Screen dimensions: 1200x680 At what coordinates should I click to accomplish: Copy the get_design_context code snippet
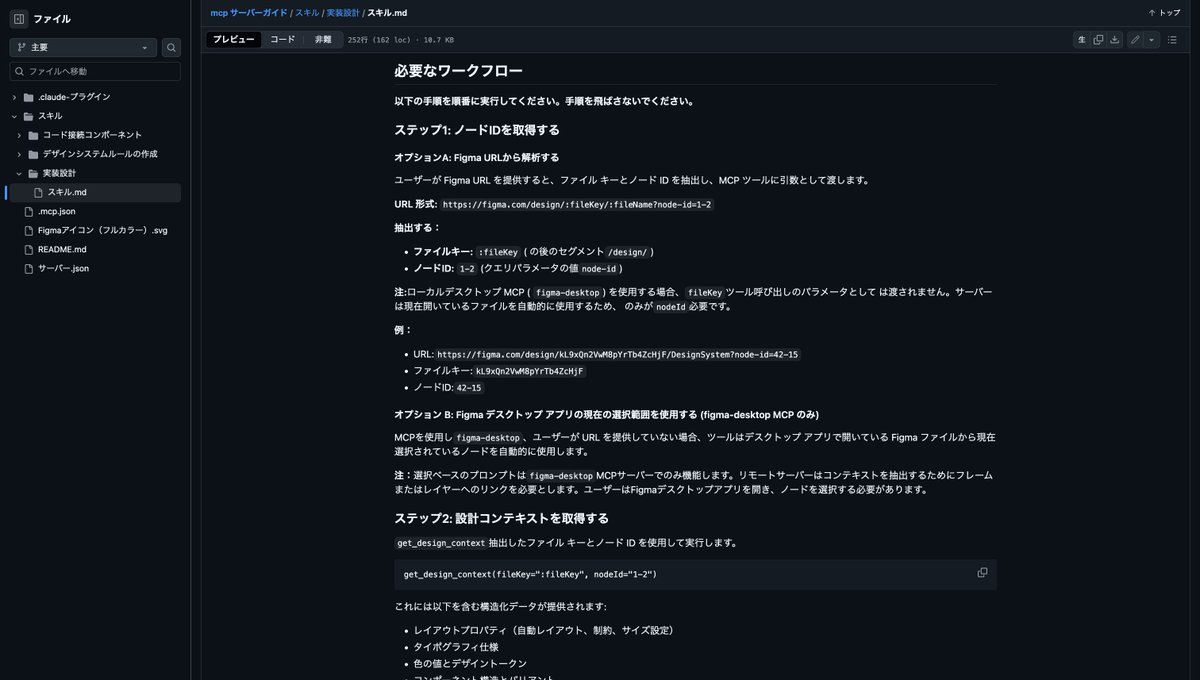pos(982,572)
